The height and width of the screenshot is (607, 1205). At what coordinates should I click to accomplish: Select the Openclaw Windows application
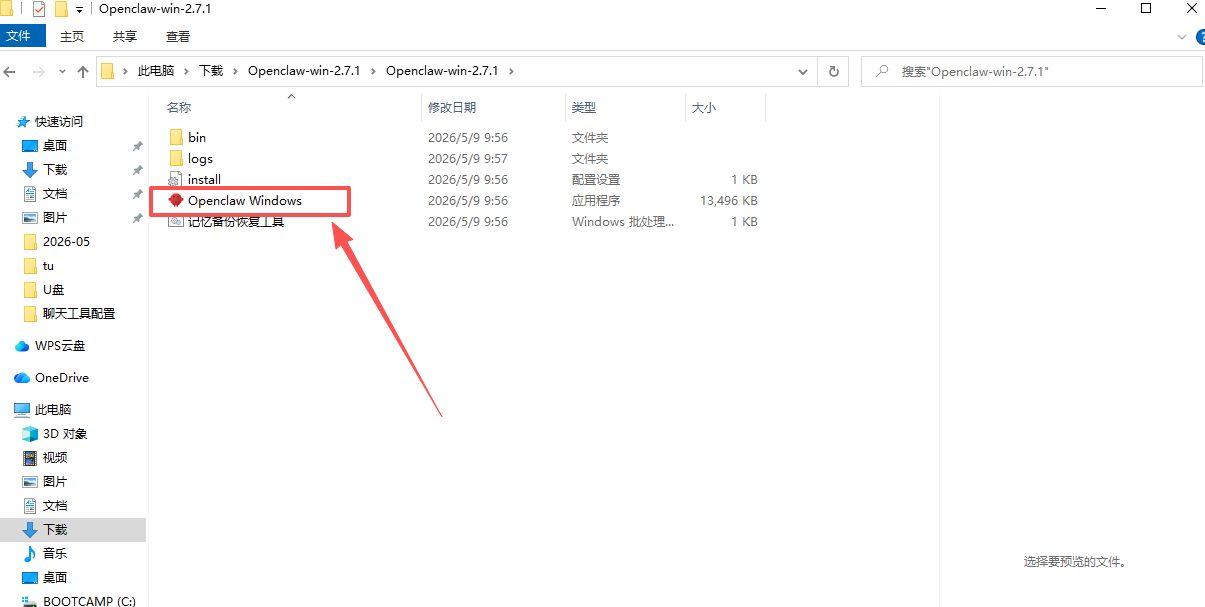pyautogui.click(x=245, y=200)
